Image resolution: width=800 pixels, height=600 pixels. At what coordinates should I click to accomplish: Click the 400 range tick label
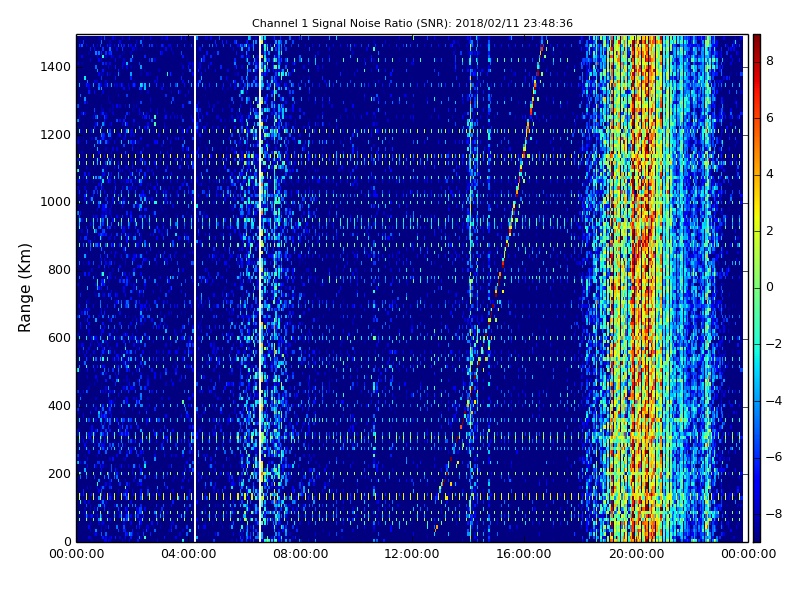tap(59, 406)
